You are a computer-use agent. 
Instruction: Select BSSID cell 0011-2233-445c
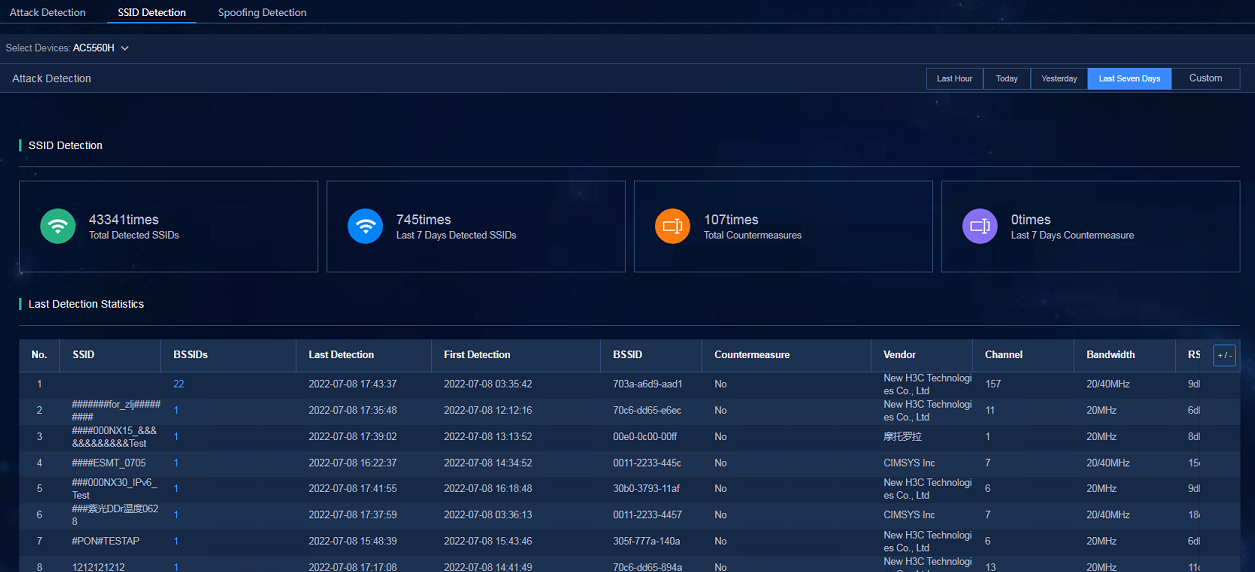tap(647, 462)
